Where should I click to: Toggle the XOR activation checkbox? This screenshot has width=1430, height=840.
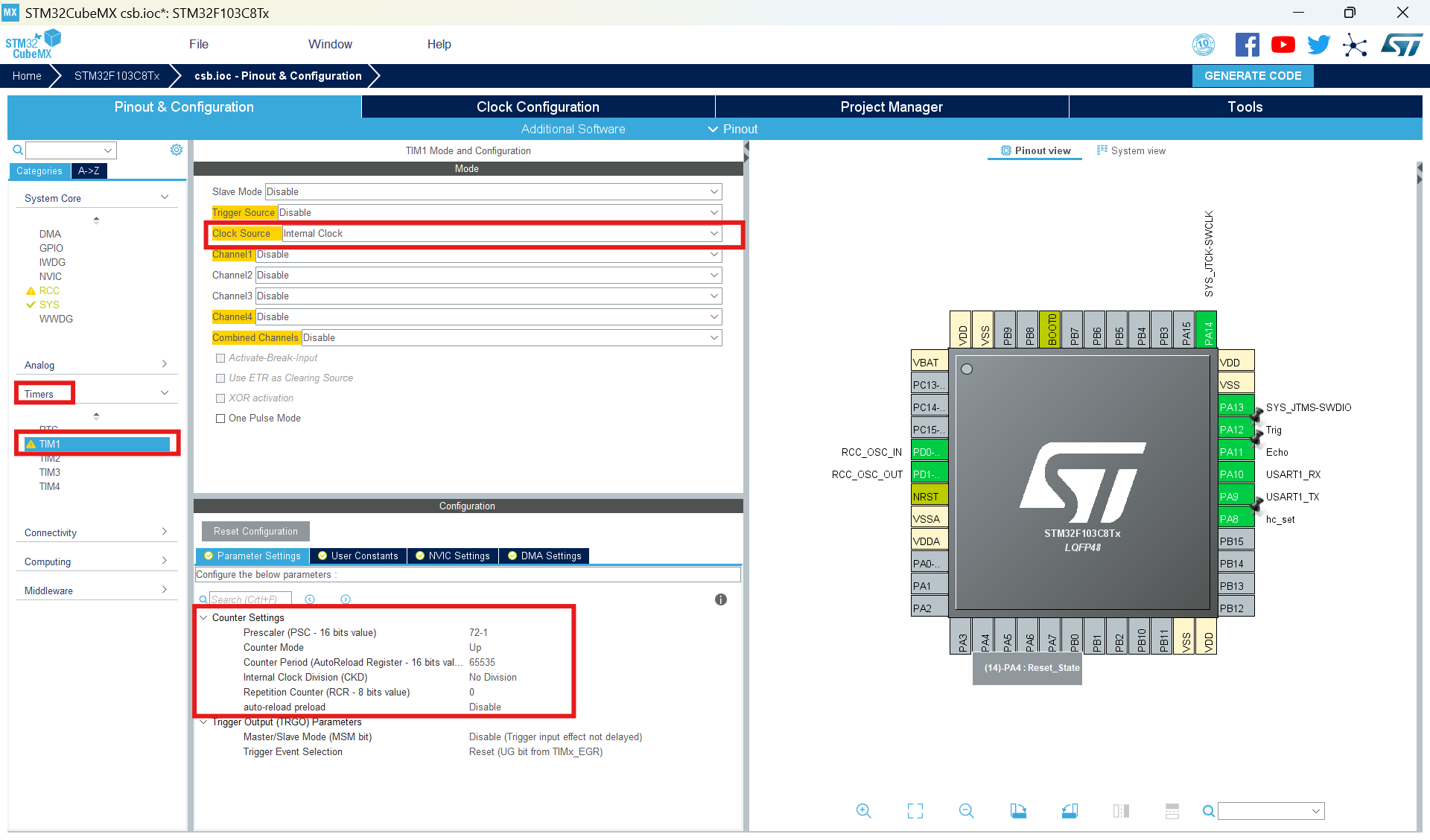tap(220, 398)
